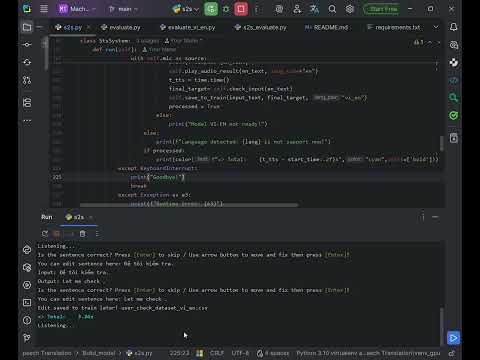Clear the console with the trash icon
Viewport: 480px width, 360px height.
click(82, 234)
